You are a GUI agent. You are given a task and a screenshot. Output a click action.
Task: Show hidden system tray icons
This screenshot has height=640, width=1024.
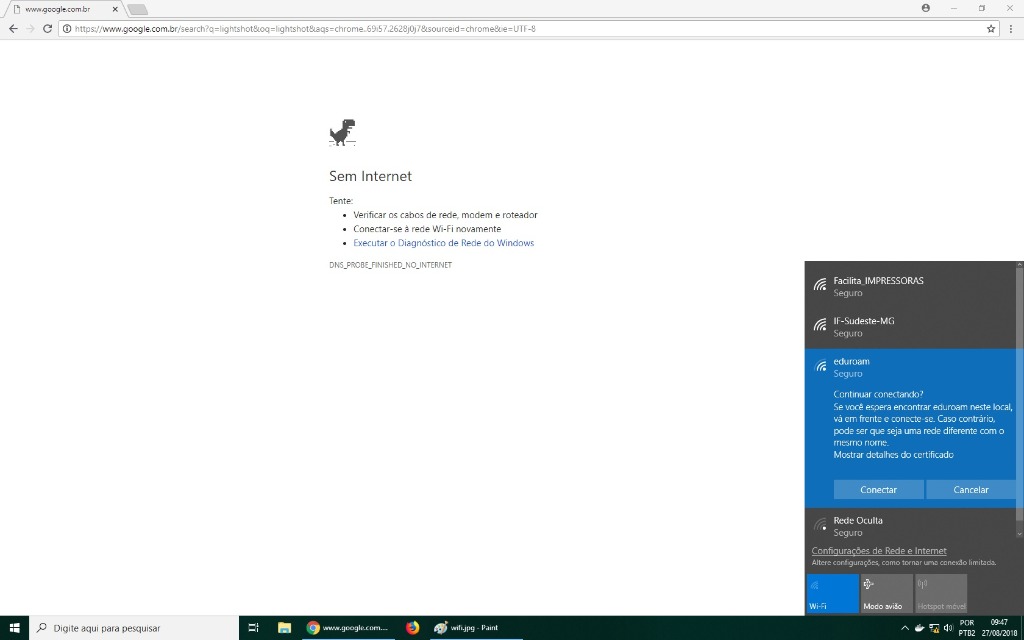point(905,628)
